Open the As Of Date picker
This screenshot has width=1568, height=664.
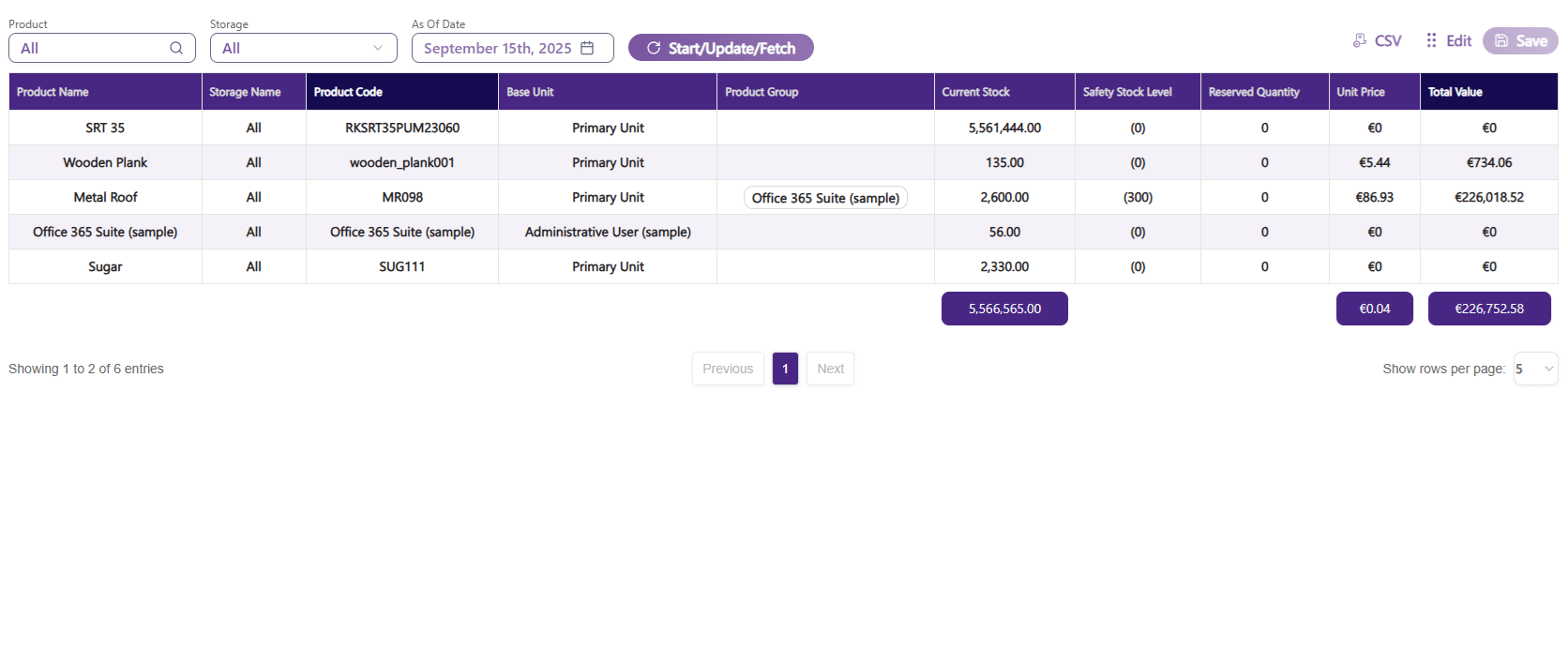click(x=497, y=48)
